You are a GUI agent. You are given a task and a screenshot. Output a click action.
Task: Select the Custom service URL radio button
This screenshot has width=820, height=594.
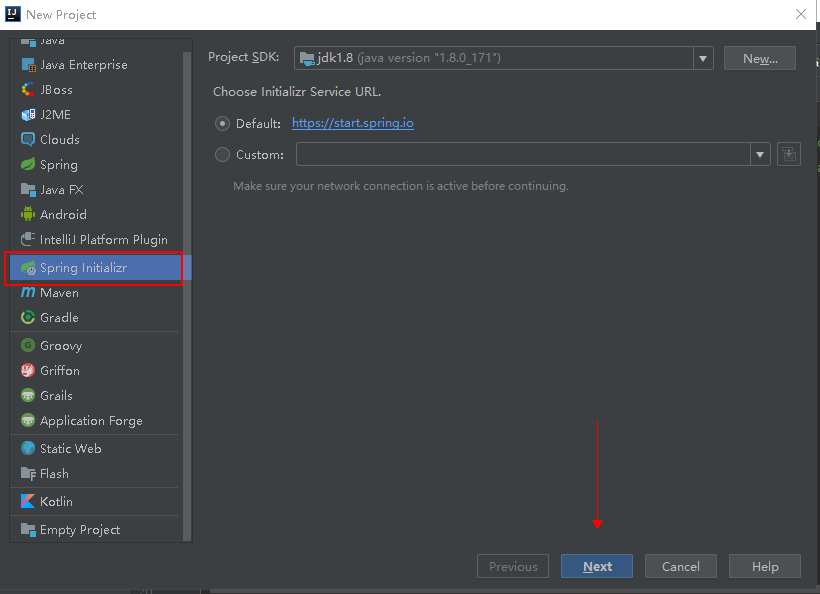point(222,155)
